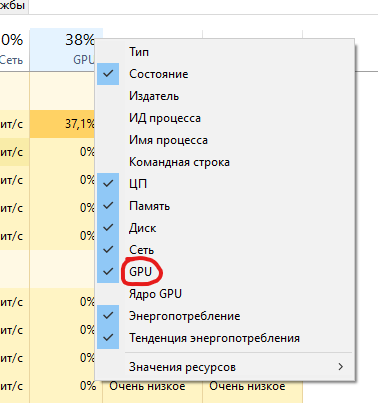The image size is (378, 403).
Task: Enable the Тип column
Action: (x=225, y=52)
